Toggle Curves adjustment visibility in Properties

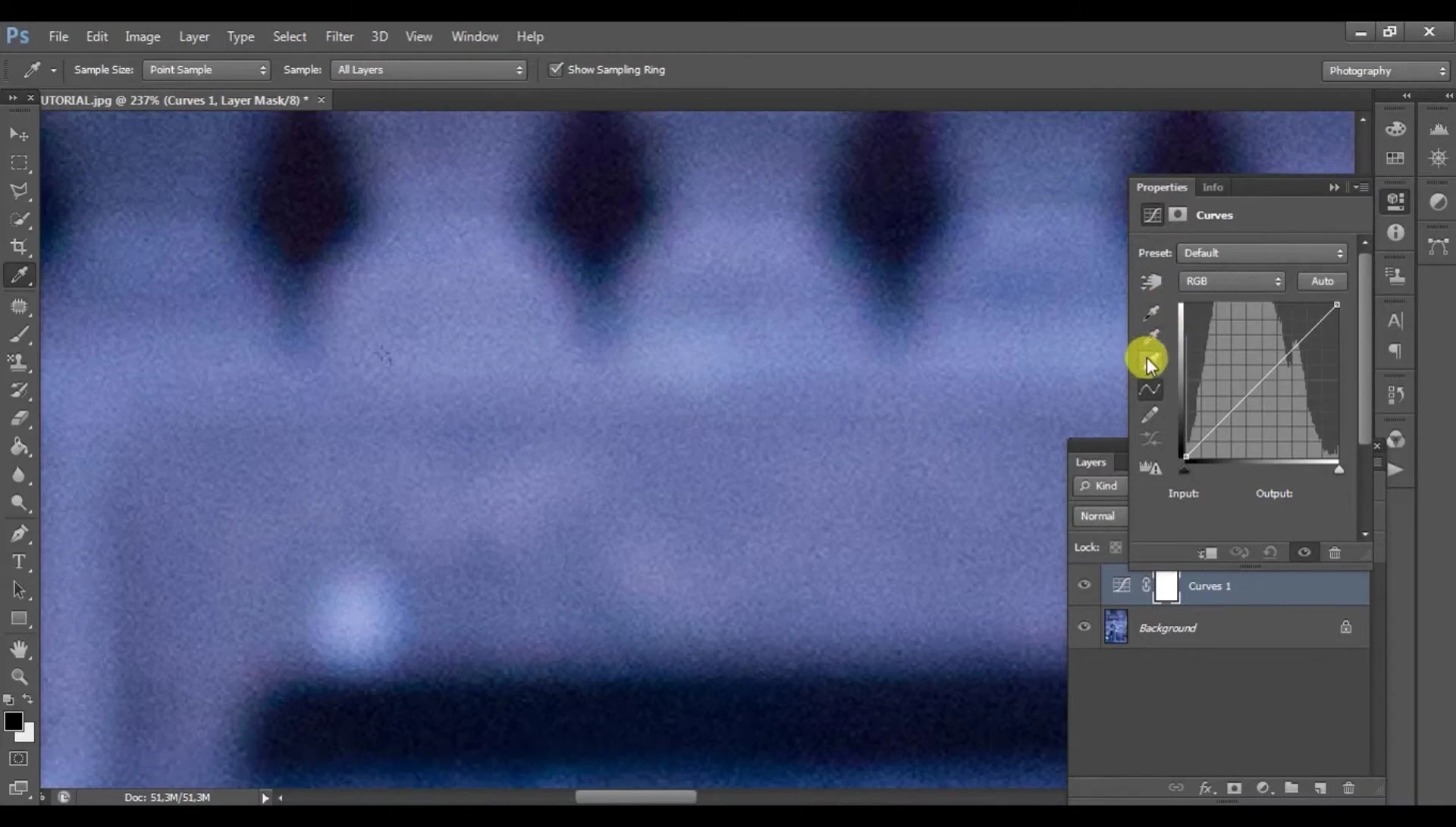pos(1304,552)
